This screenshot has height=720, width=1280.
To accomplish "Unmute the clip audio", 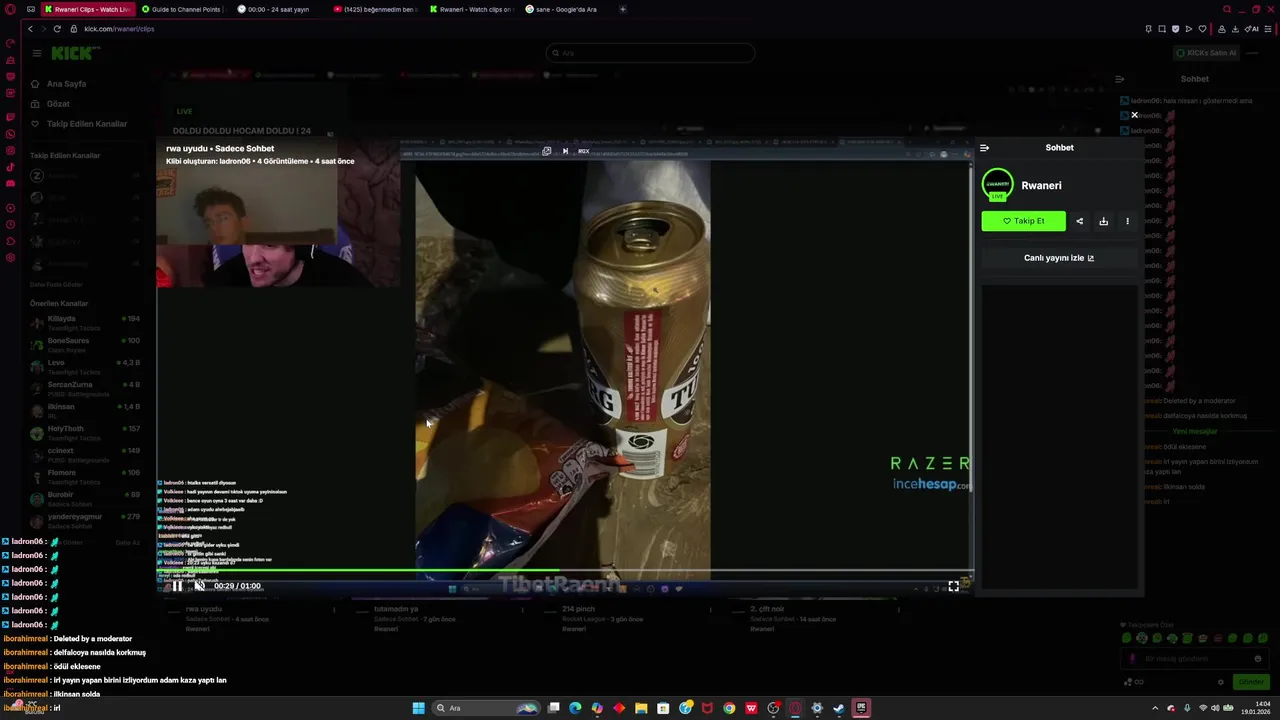I will pyautogui.click(x=199, y=586).
